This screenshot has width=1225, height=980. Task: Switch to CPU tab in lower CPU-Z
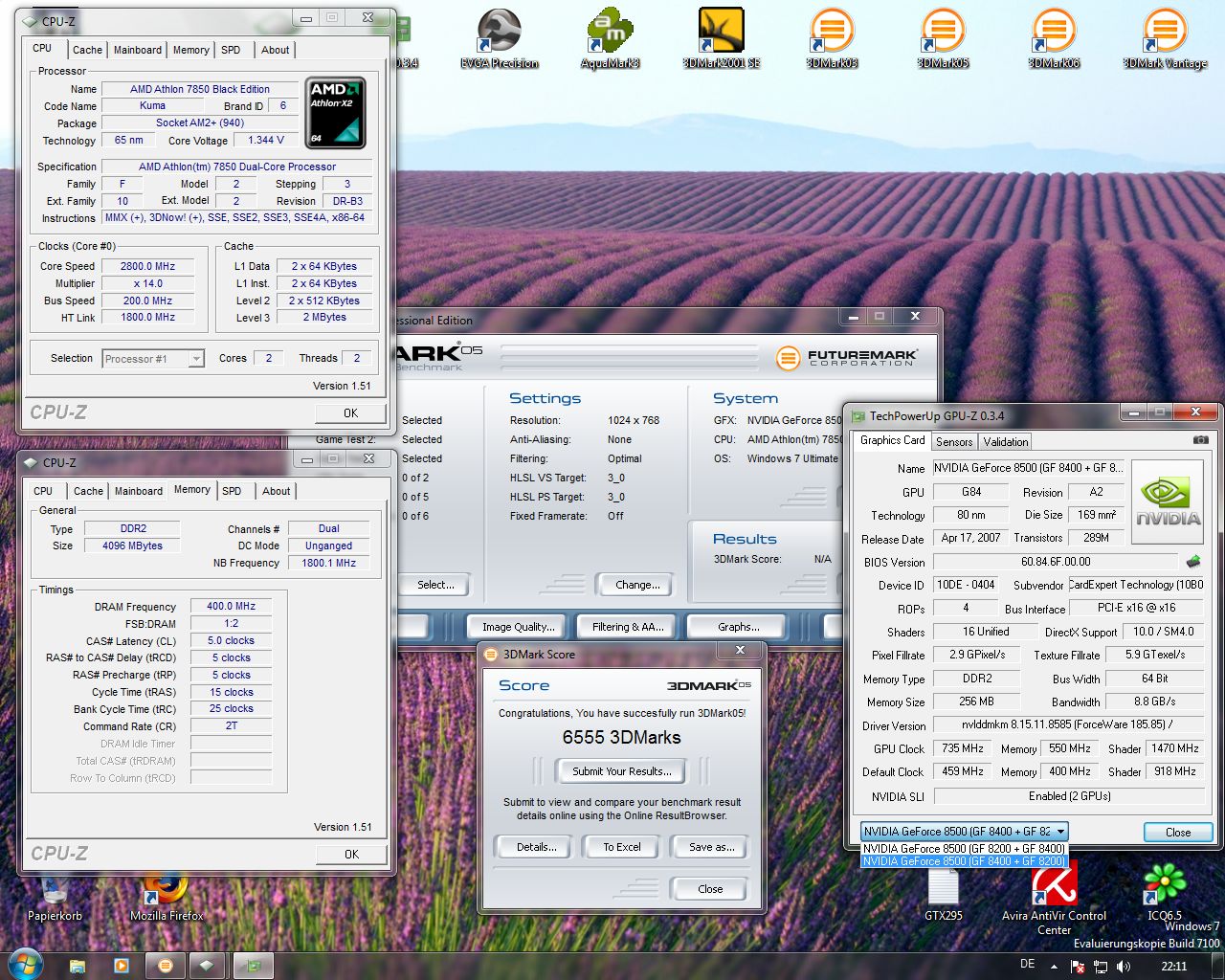click(x=43, y=491)
